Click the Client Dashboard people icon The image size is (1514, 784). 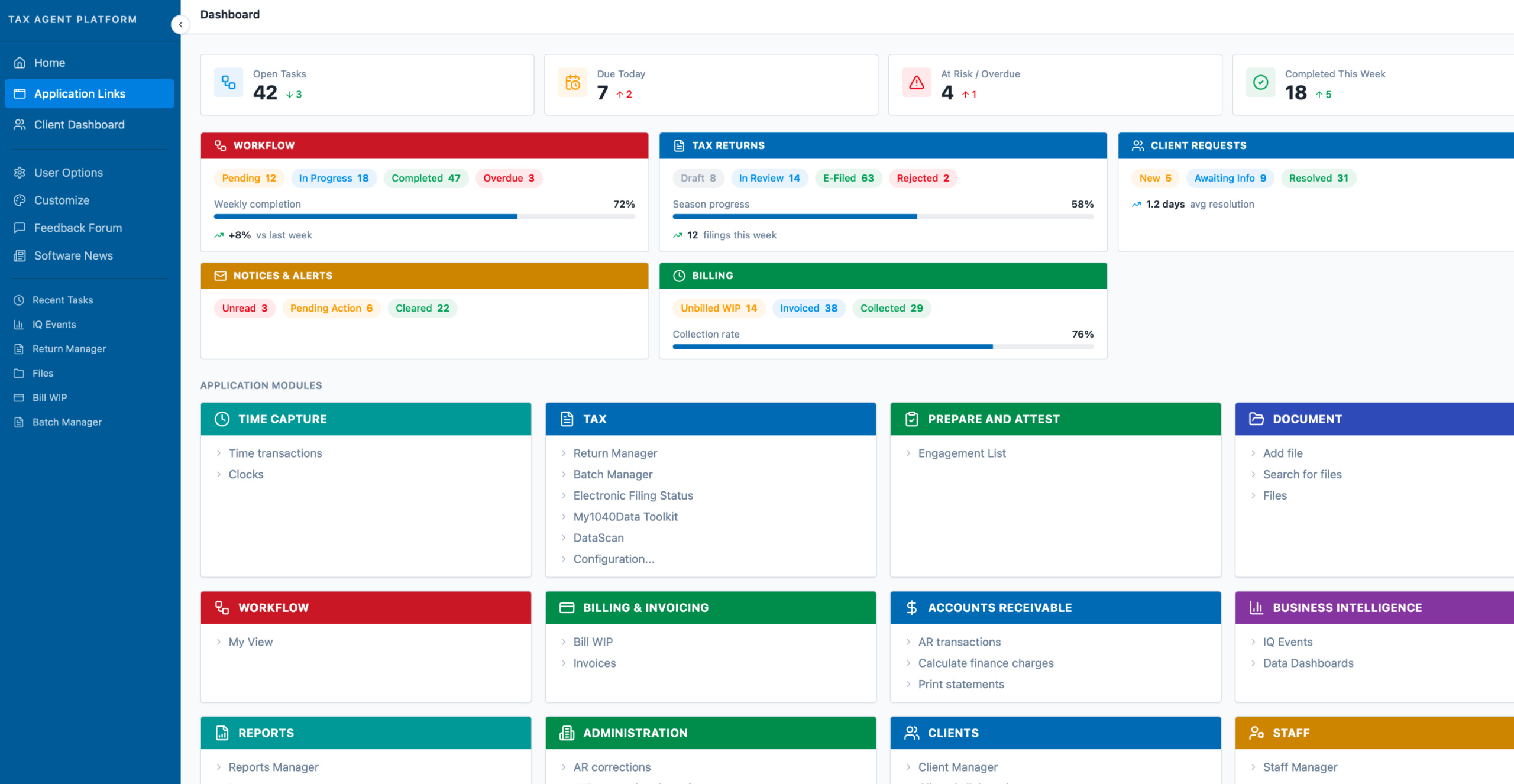point(20,125)
